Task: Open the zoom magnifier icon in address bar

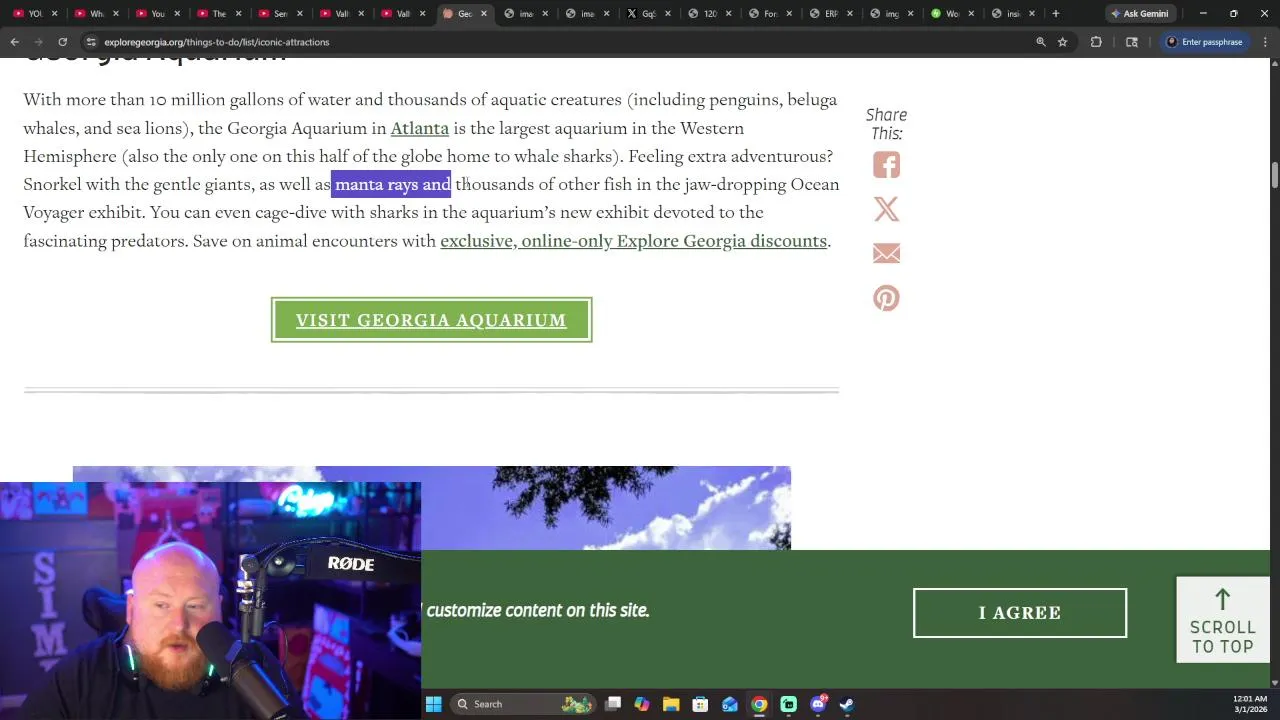Action: coord(1040,42)
